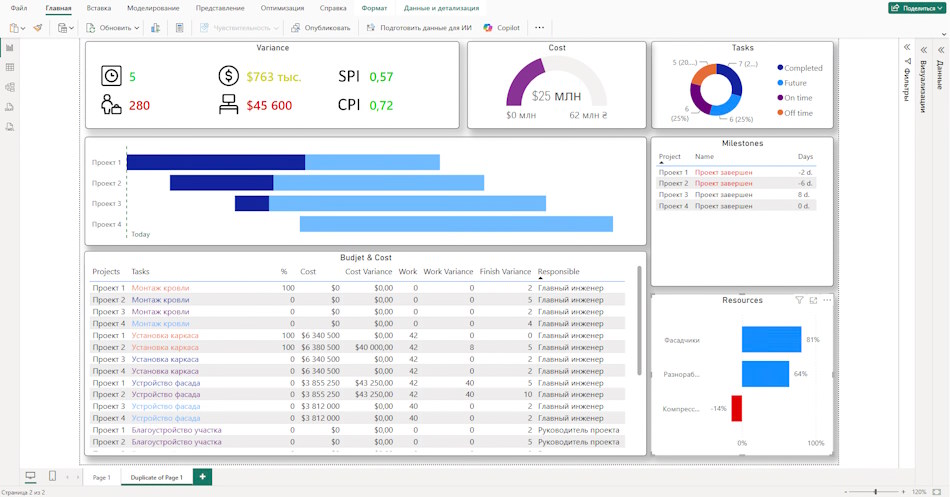Click the Get Data icon

(62, 28)
